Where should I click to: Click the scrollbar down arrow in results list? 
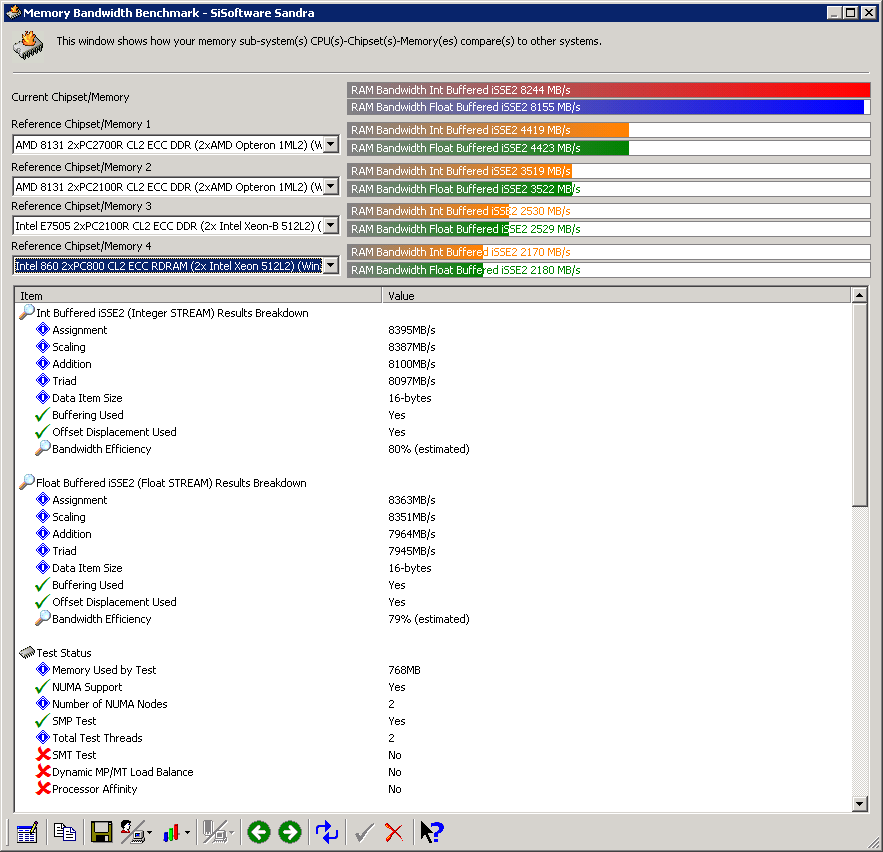[x=859, y=804]
